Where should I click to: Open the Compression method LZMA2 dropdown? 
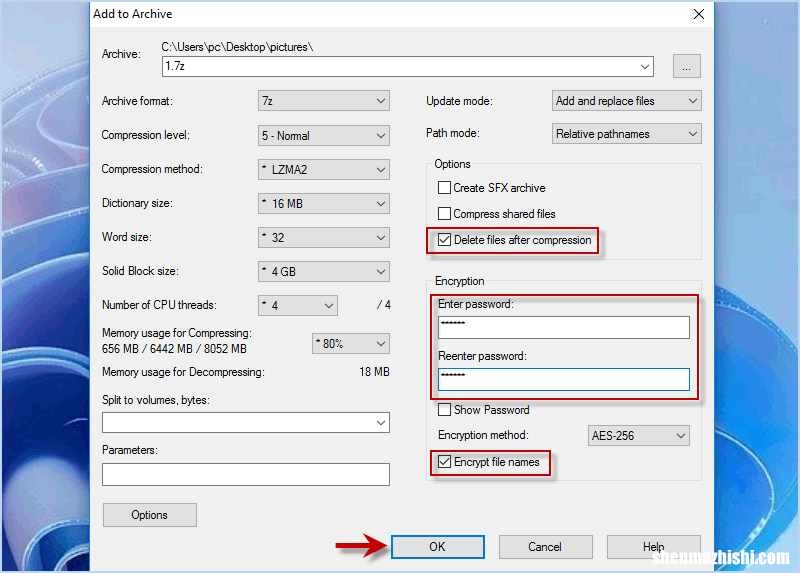click(323, 169)
